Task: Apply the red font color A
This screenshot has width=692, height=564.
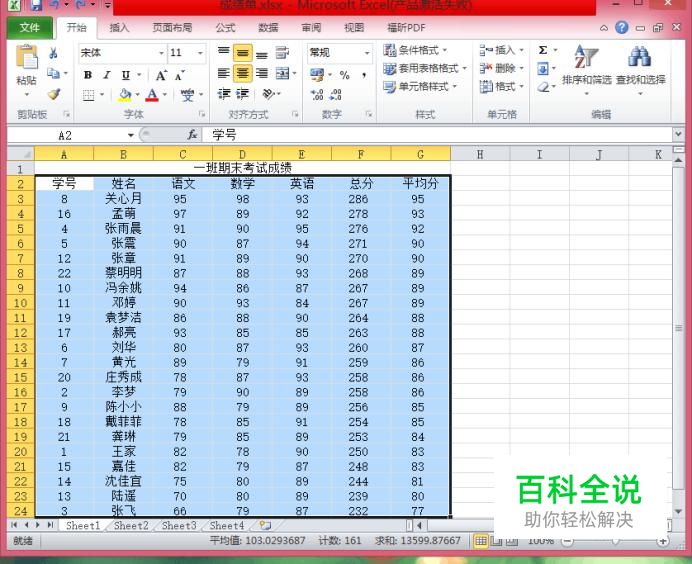Action: click(x=152, y=95)
